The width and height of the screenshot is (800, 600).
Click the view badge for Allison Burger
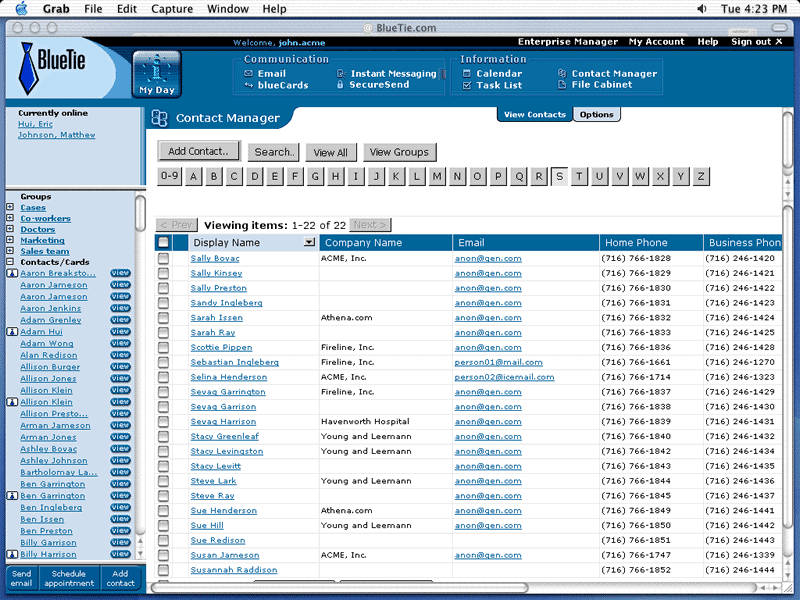point(120,367)
